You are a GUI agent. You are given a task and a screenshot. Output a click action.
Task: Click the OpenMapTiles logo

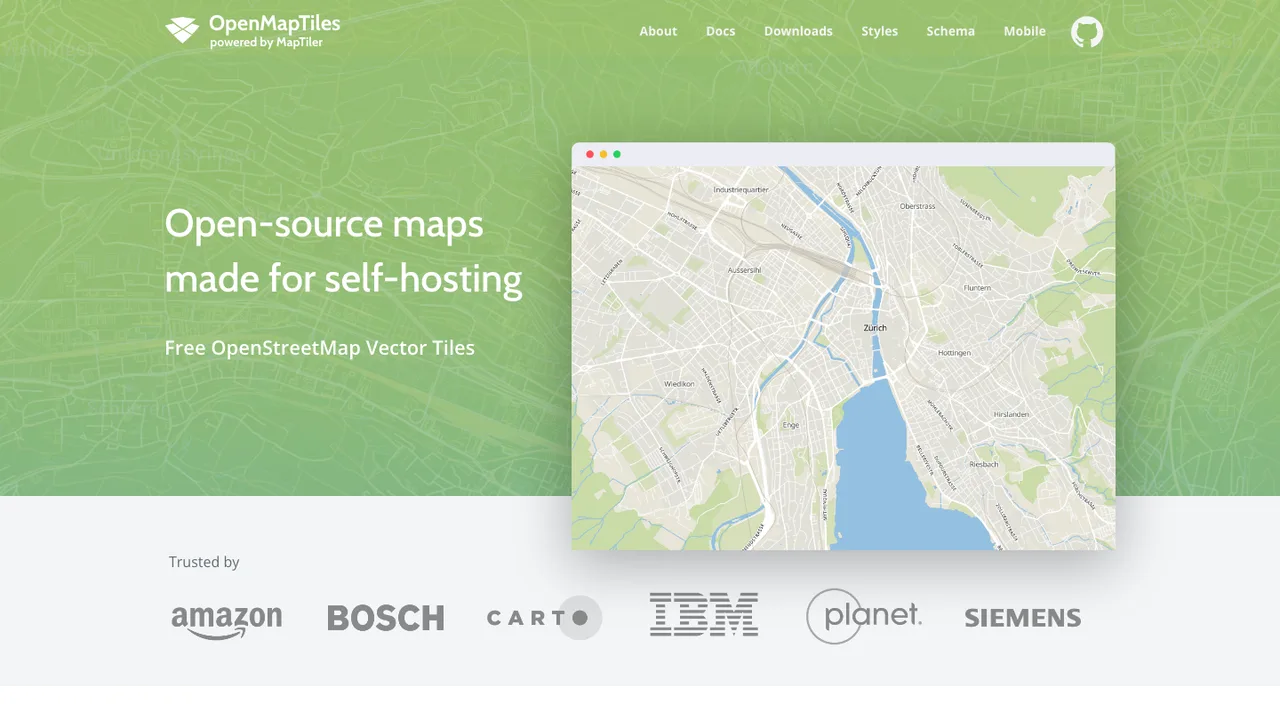(x=253, y=31)
